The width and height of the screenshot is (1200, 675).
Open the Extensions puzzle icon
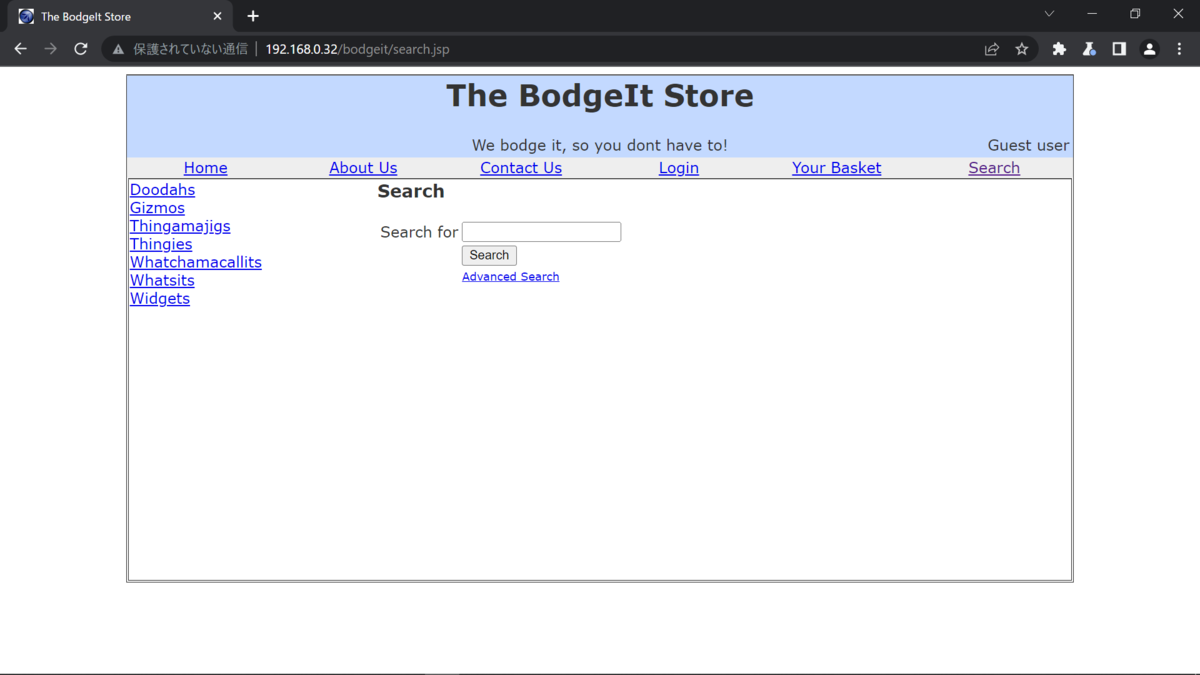click(1059, 49)
